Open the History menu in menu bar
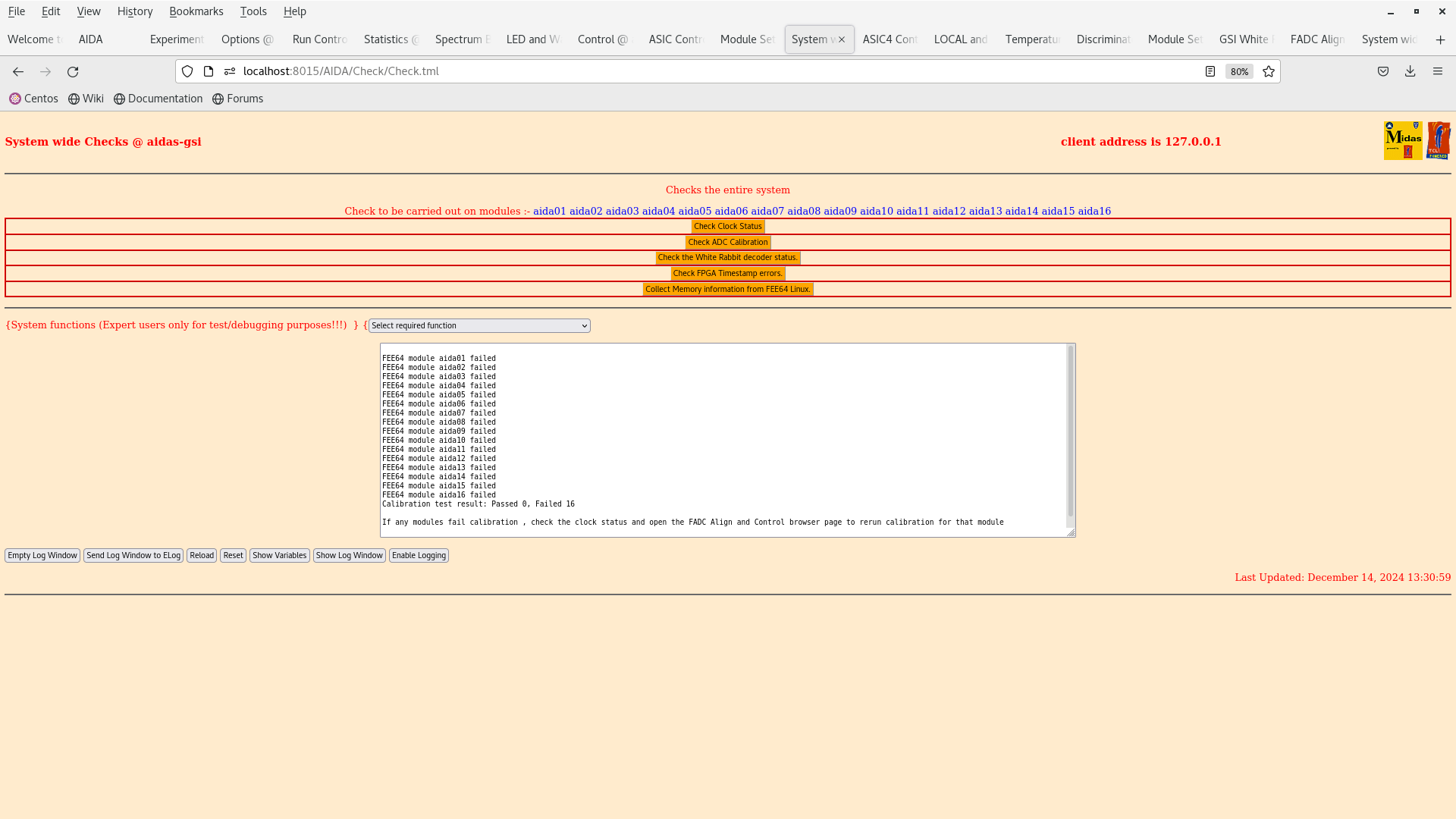Image resolution: width=1456 pixels, height=819 pixels. coord(135,11)
